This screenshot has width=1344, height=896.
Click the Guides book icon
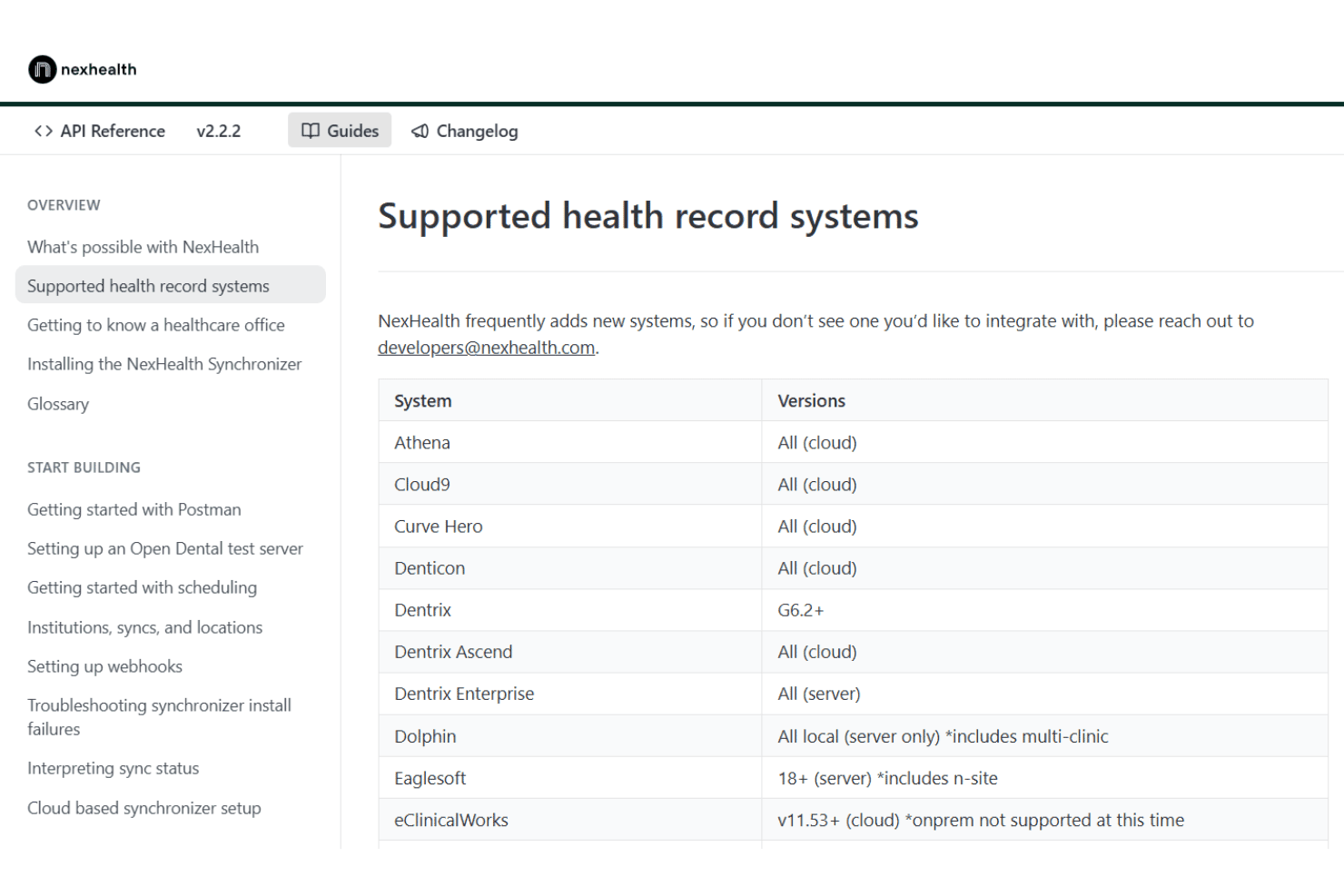pyautogui.click(x=311, y=131)
